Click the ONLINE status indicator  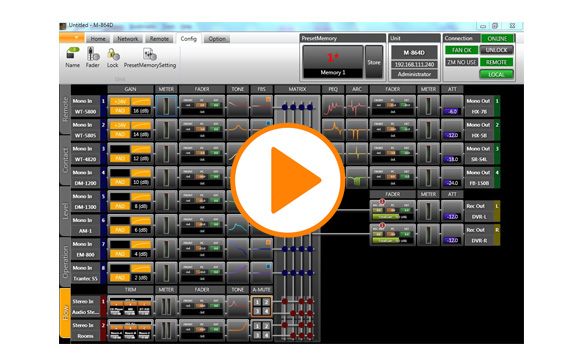[497, 38]
